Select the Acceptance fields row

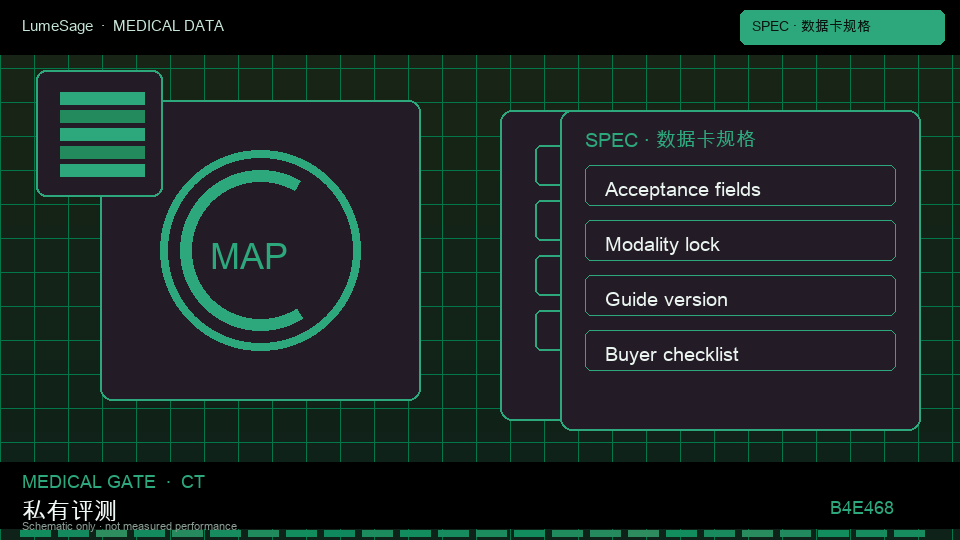[740, 186]
